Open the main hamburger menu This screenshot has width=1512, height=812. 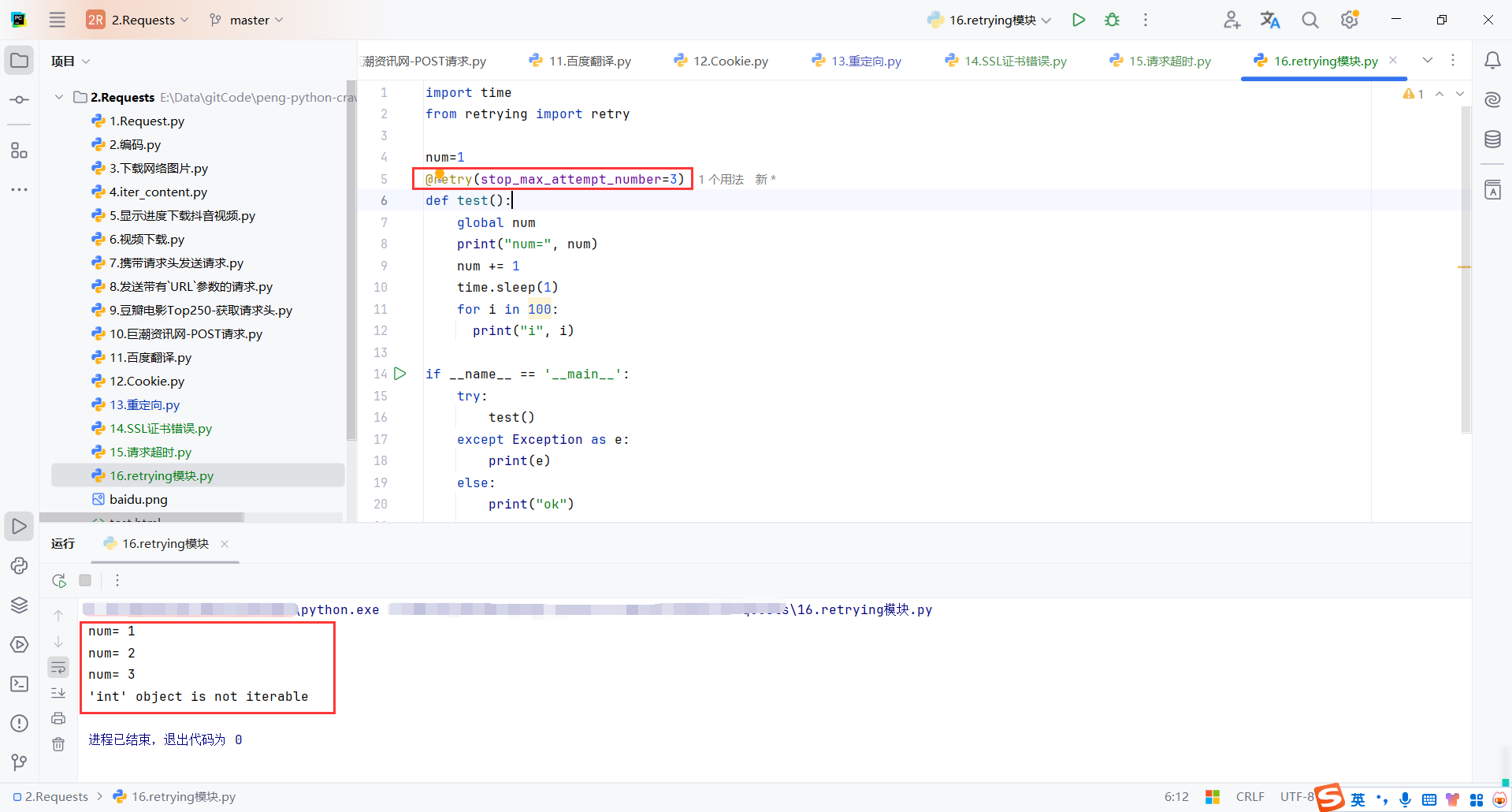[58, 20]
